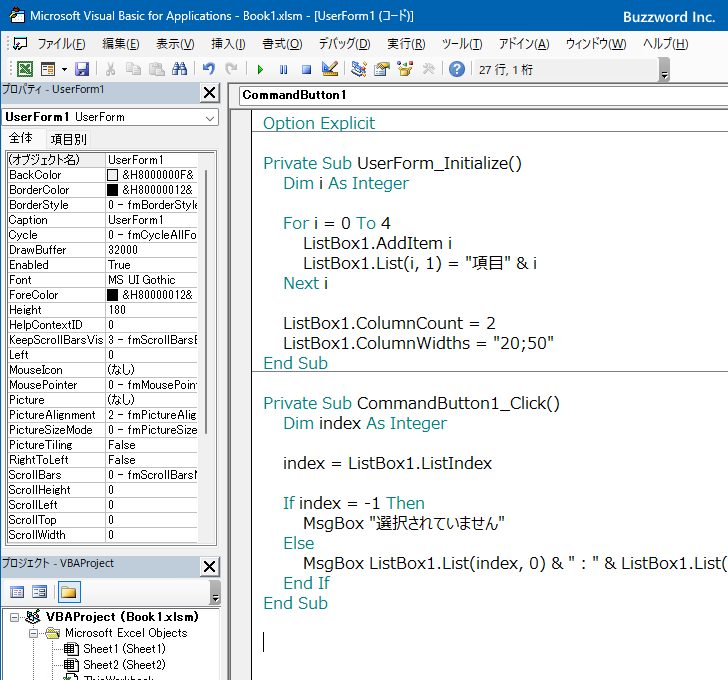Image resolution: width=728 pixels, height=680 pixels.
Task: Switch to the 項目別 properties tab
Action: [68, 139]
